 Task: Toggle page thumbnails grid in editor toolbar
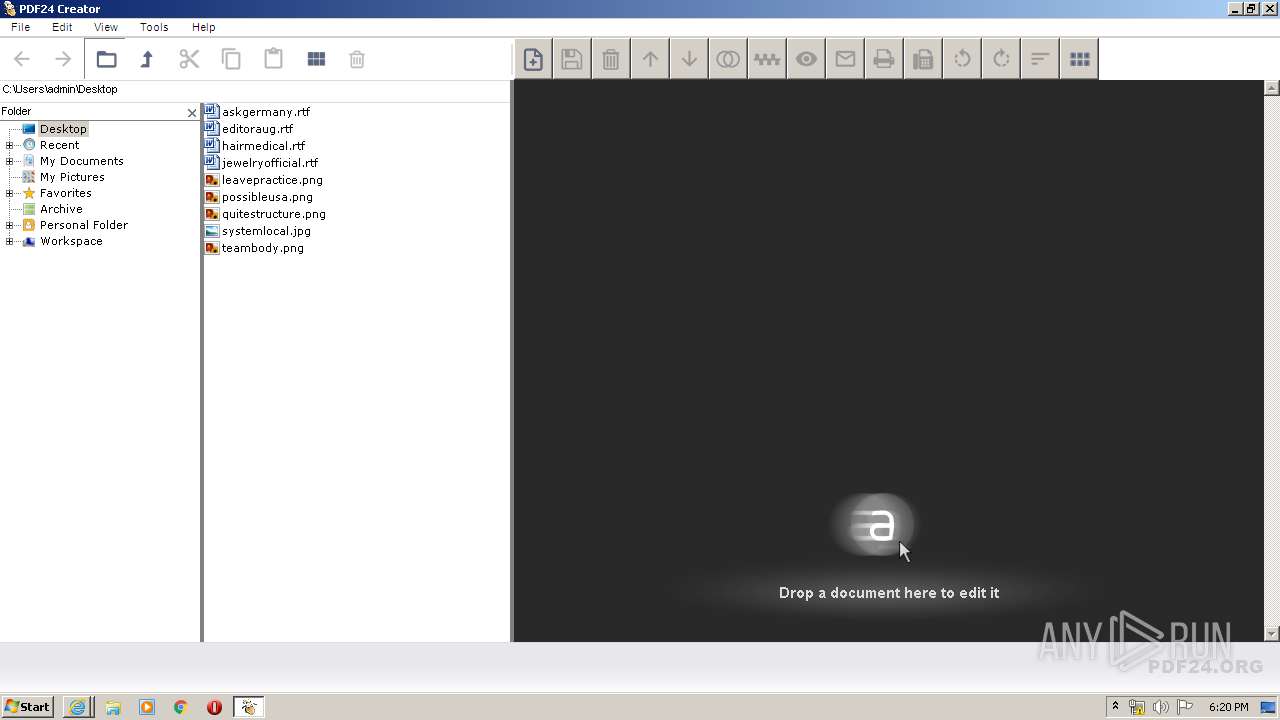(1079, 59)
